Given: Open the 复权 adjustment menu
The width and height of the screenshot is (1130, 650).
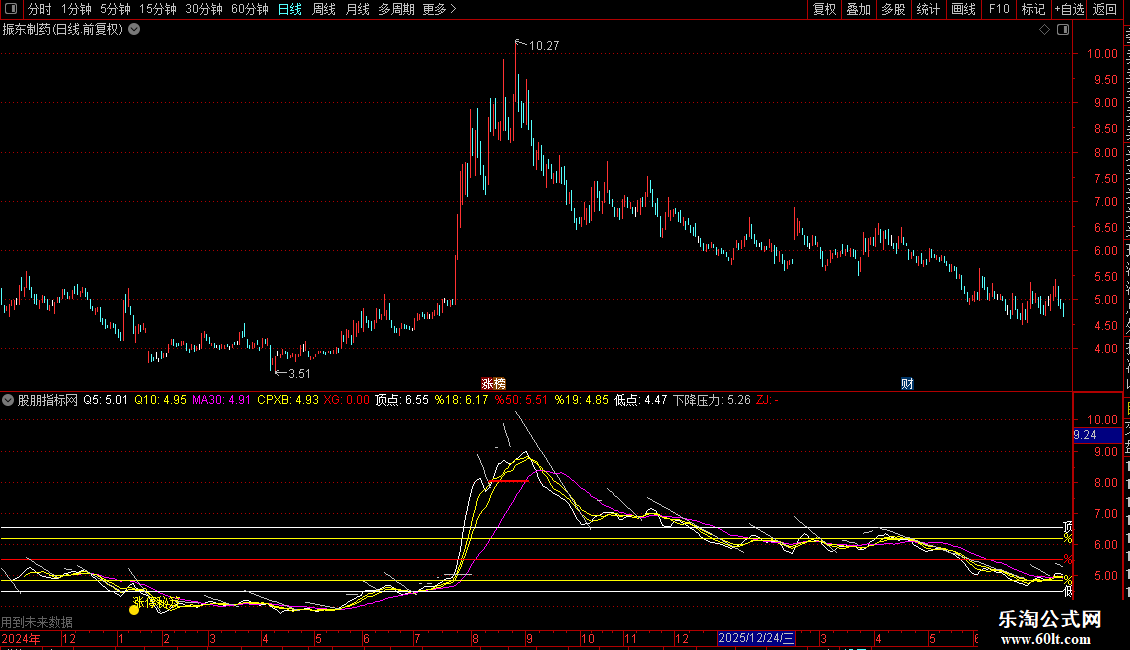Looking at the screenshot, I should point(824,9).
